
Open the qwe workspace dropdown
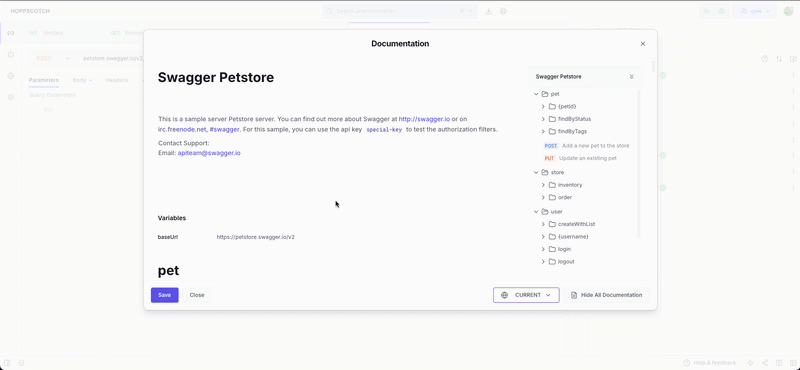coord(755,11)
